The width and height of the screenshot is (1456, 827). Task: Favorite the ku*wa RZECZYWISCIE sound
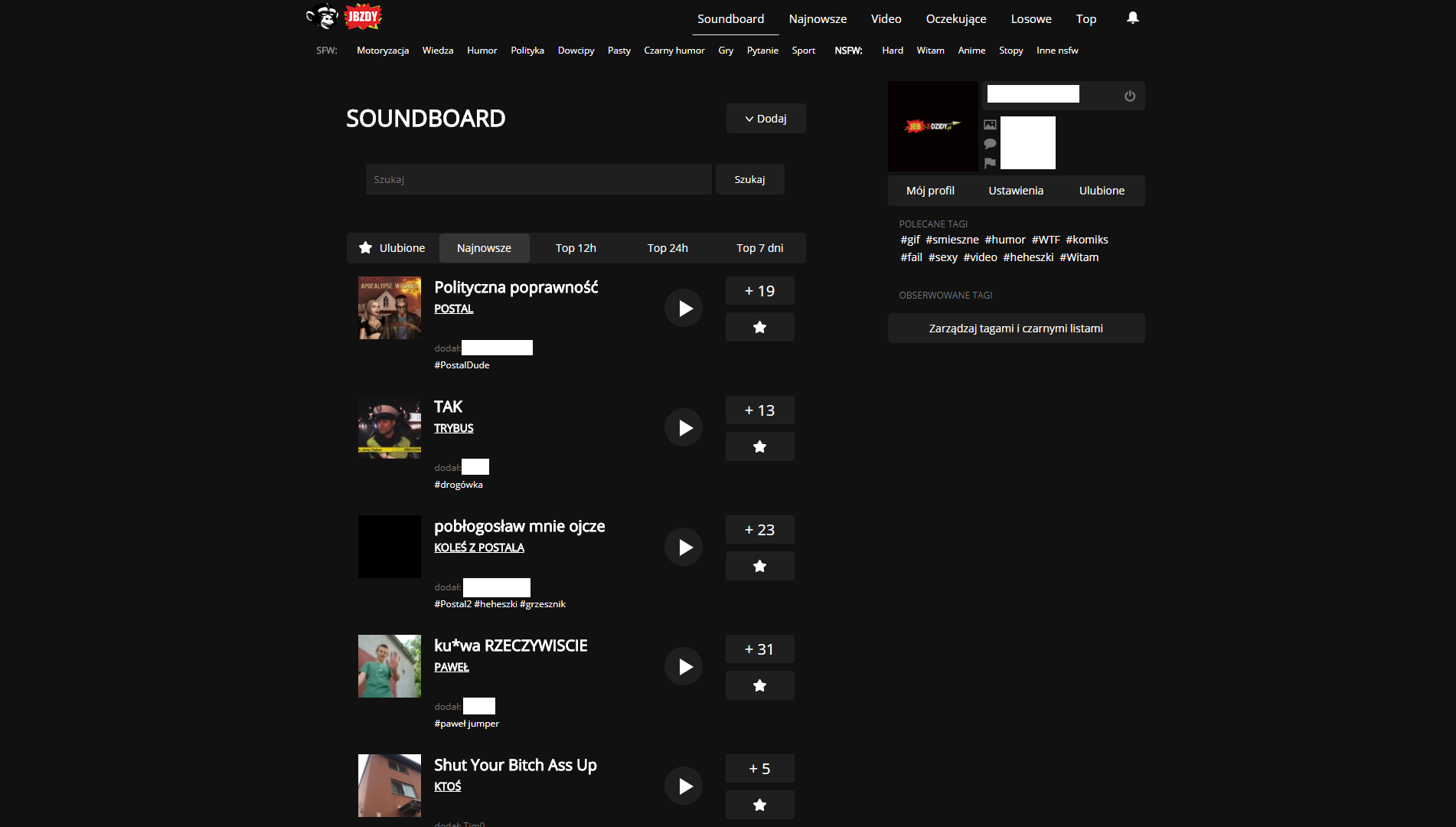(760, 685)
